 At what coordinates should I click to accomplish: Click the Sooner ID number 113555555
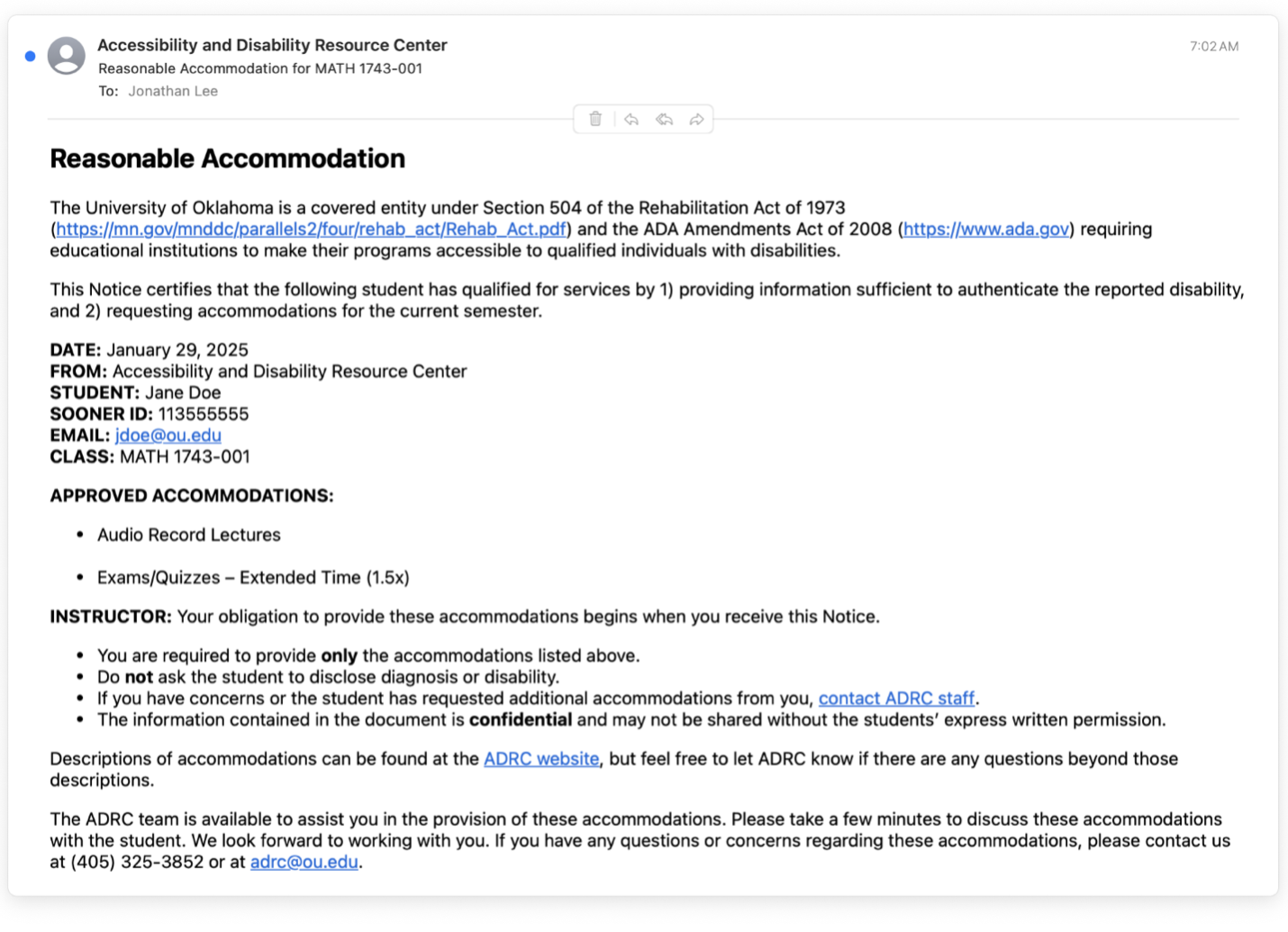tap(204, 414)
